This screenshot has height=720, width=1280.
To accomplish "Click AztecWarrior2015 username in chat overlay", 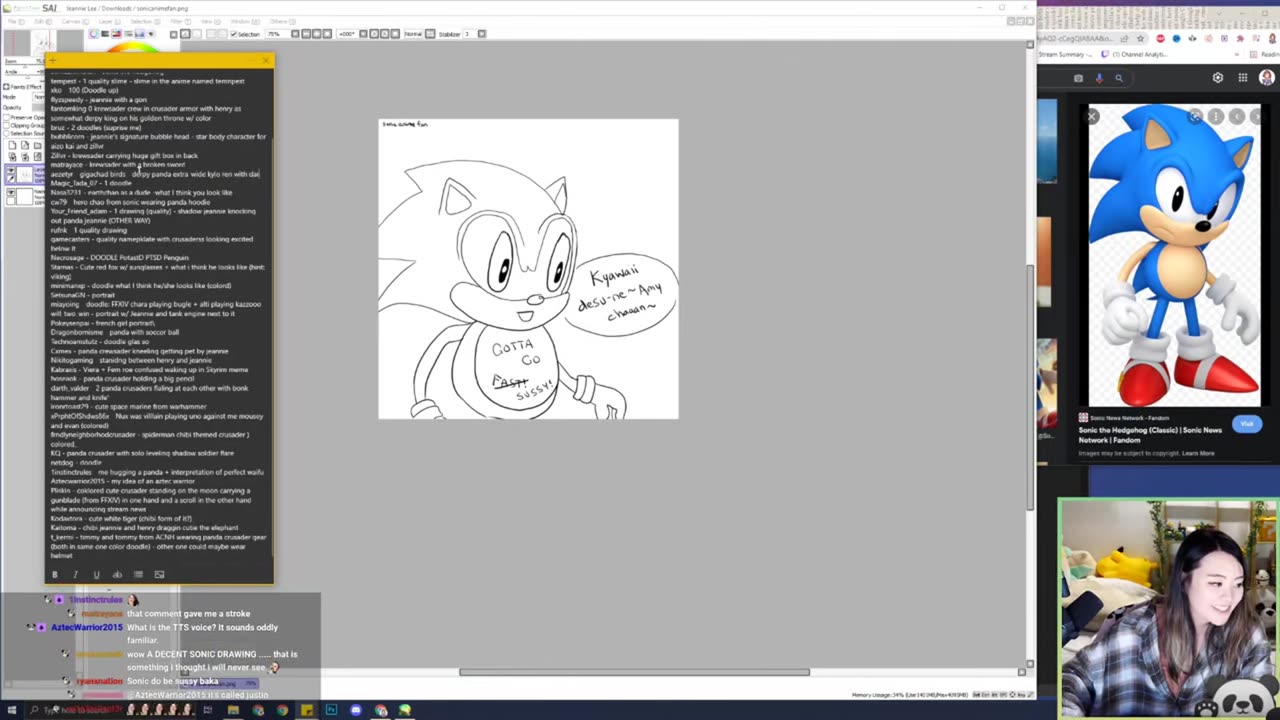I will [x=87, y=627].
